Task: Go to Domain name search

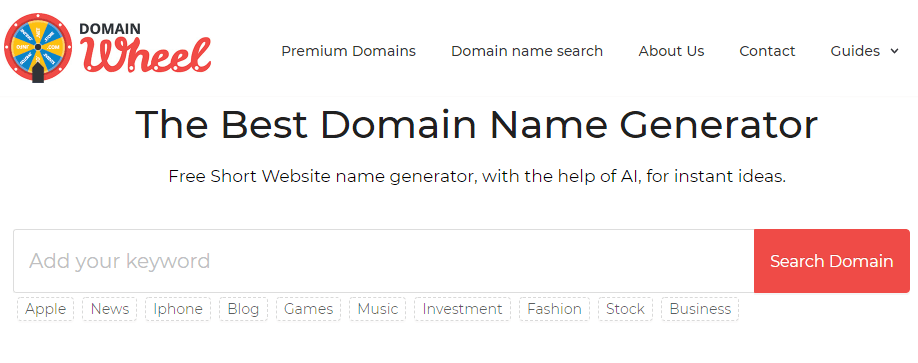Action: pyautogui.click(x=527, y=52)
